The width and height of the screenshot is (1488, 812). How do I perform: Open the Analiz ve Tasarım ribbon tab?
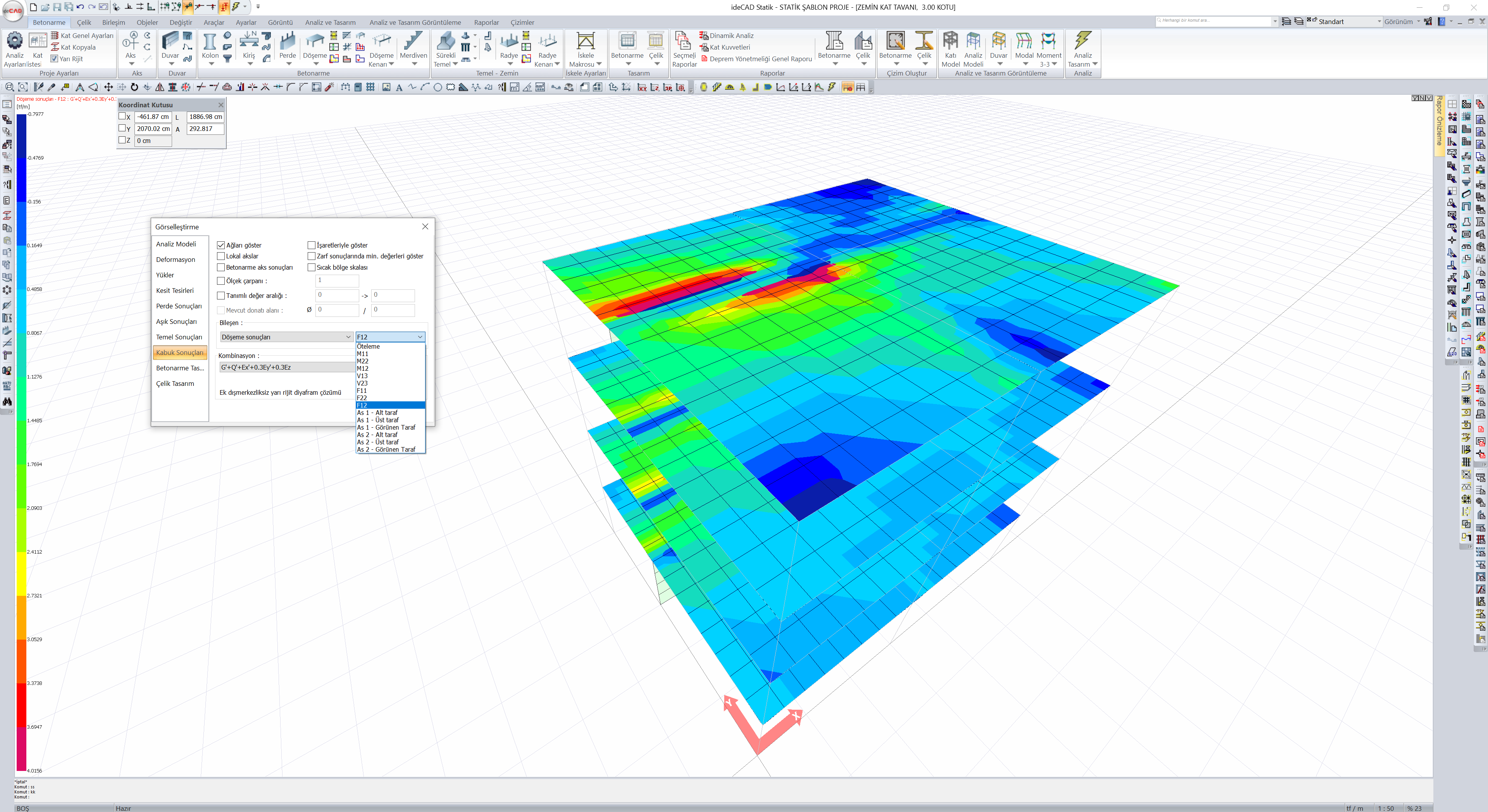[x=330, y=22]
